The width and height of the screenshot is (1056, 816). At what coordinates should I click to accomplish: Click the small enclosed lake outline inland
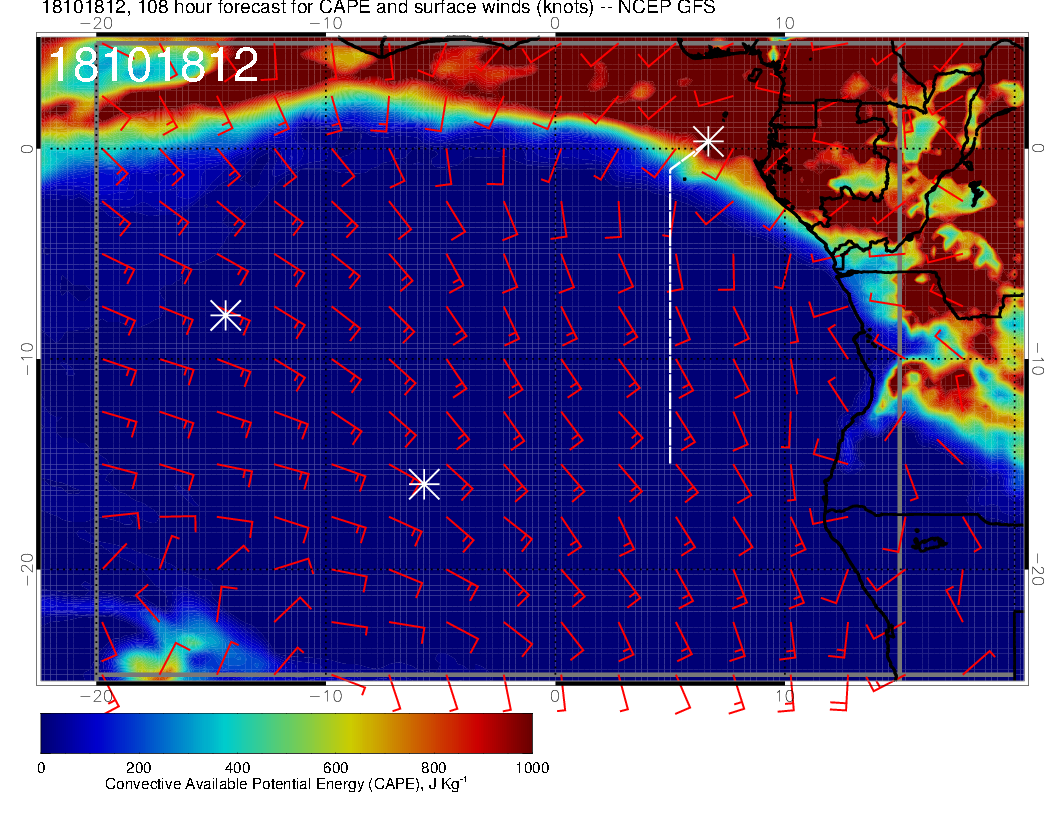[x=930, y=544]
